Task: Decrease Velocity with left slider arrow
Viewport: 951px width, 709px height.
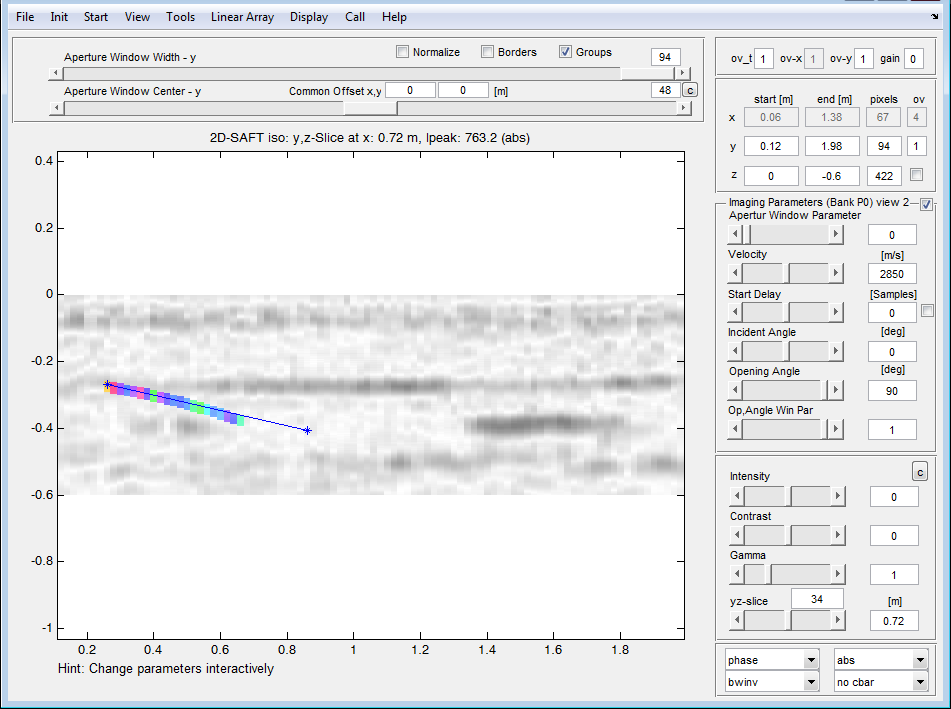Action: 735,273
